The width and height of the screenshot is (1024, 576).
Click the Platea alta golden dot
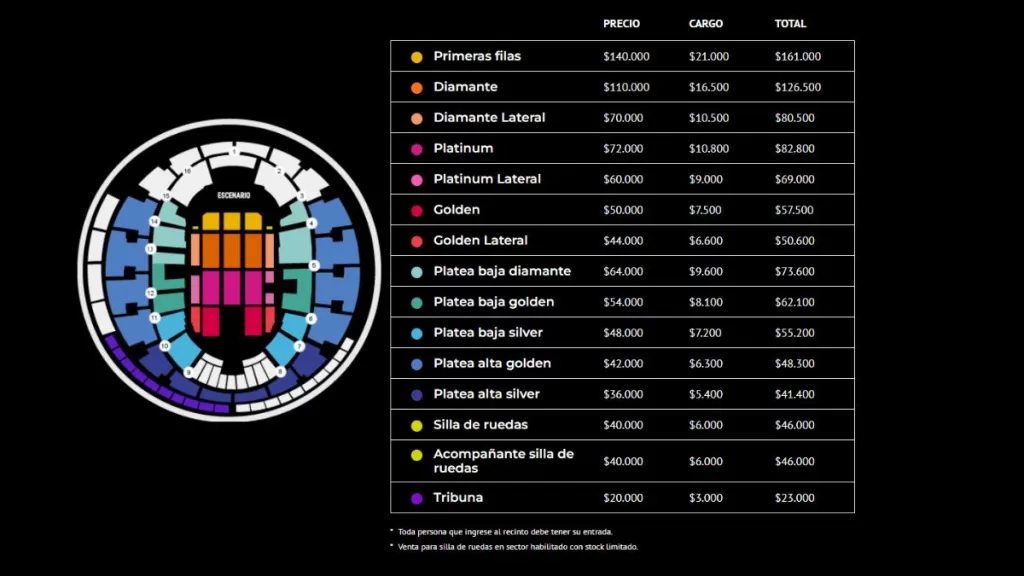416,364
